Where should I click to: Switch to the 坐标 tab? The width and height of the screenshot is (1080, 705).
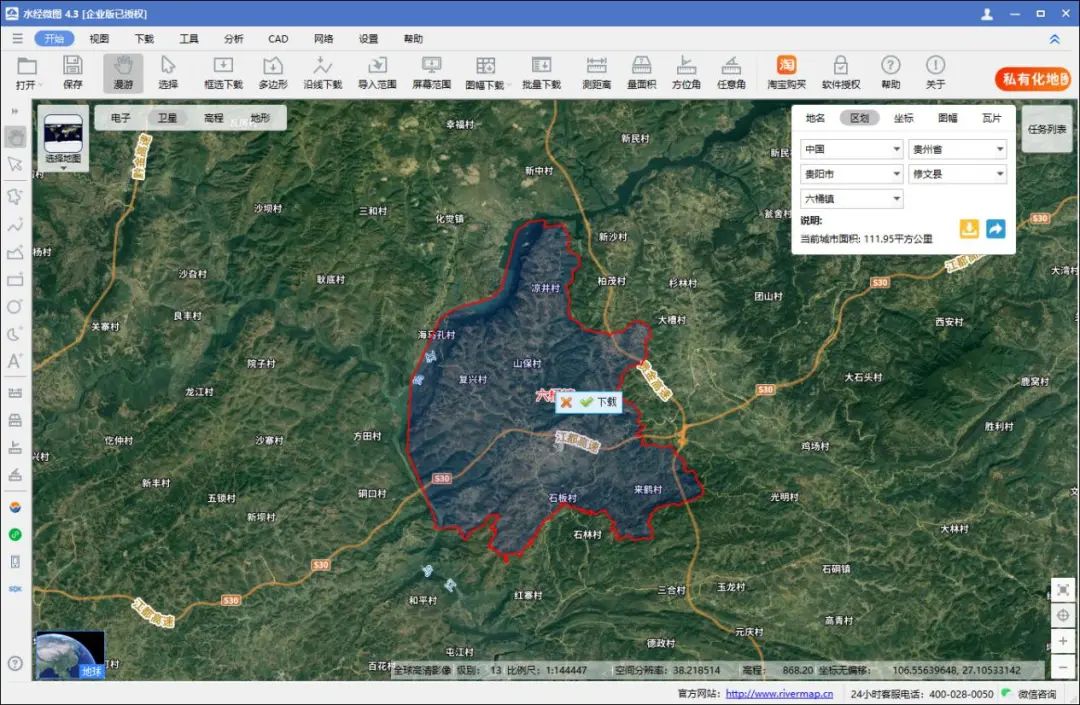pyautogui.click(x=903, y=118)
